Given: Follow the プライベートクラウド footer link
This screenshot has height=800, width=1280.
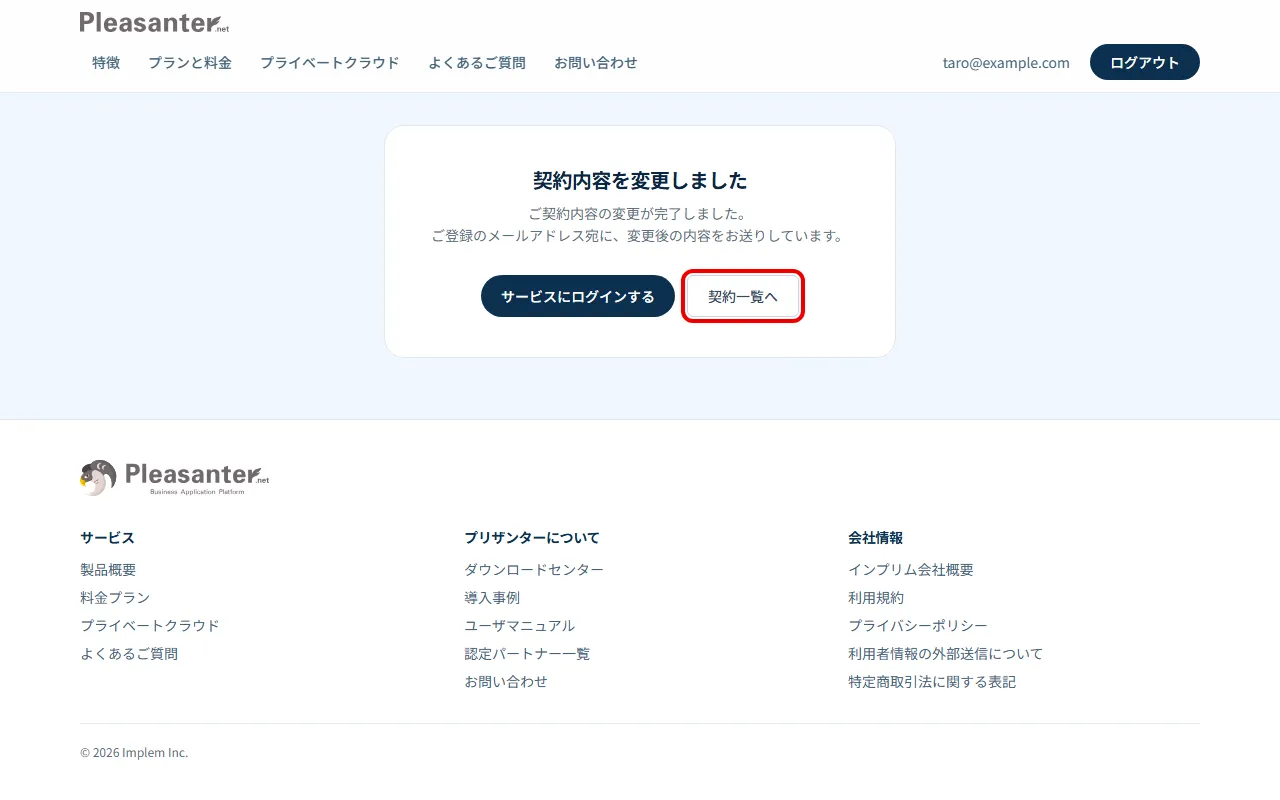Looking at the screenshot, I should pos(150,626).
